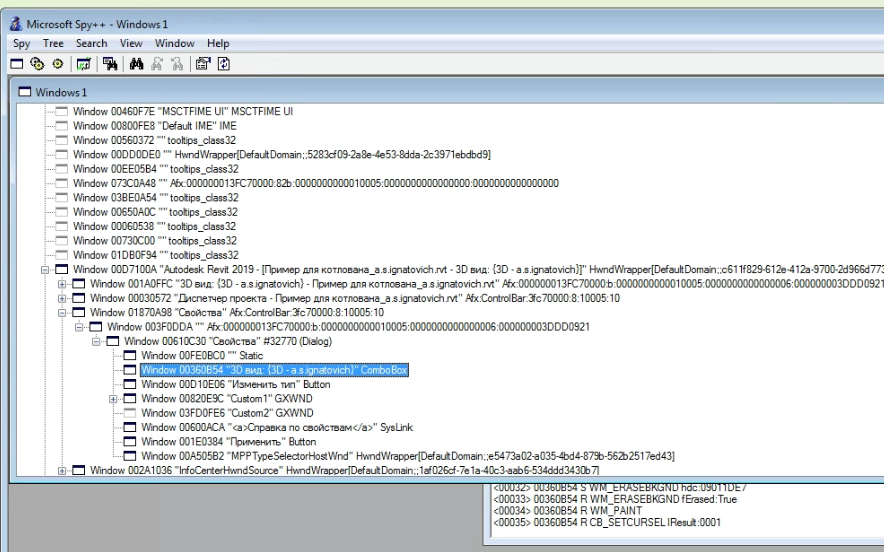
Task: Open the Search menu
Action: (91, 43)
